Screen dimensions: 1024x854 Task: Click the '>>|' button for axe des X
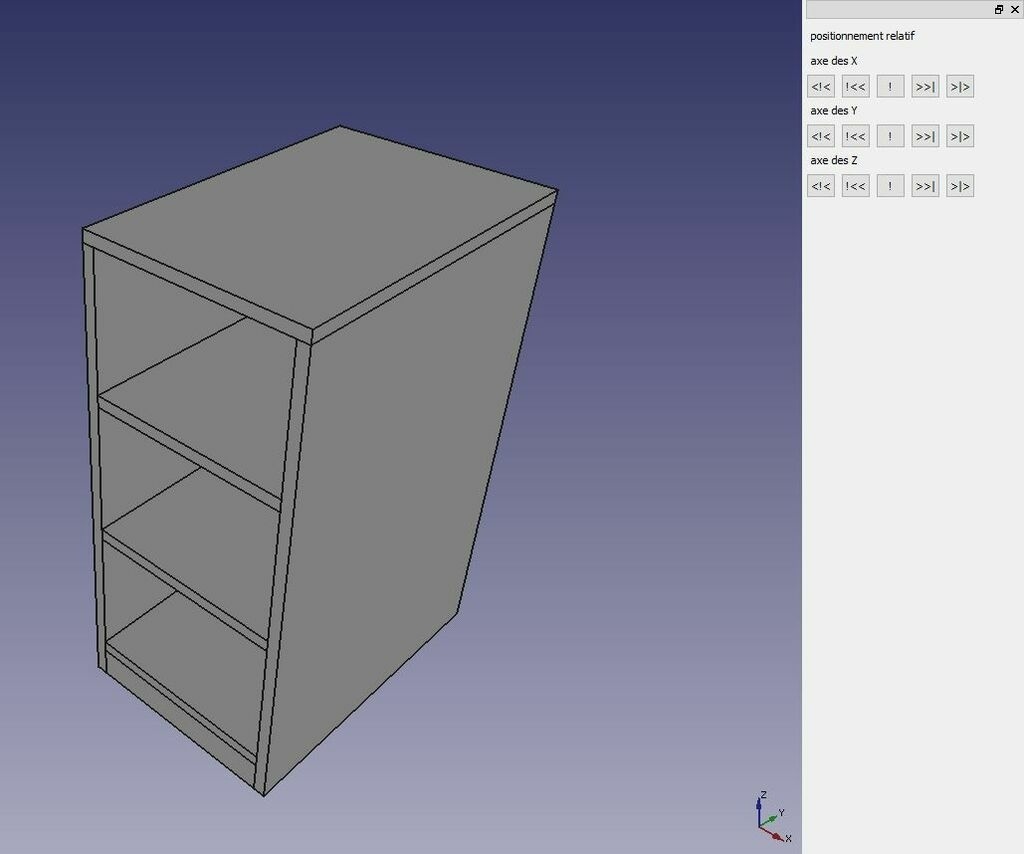(925, 86)
